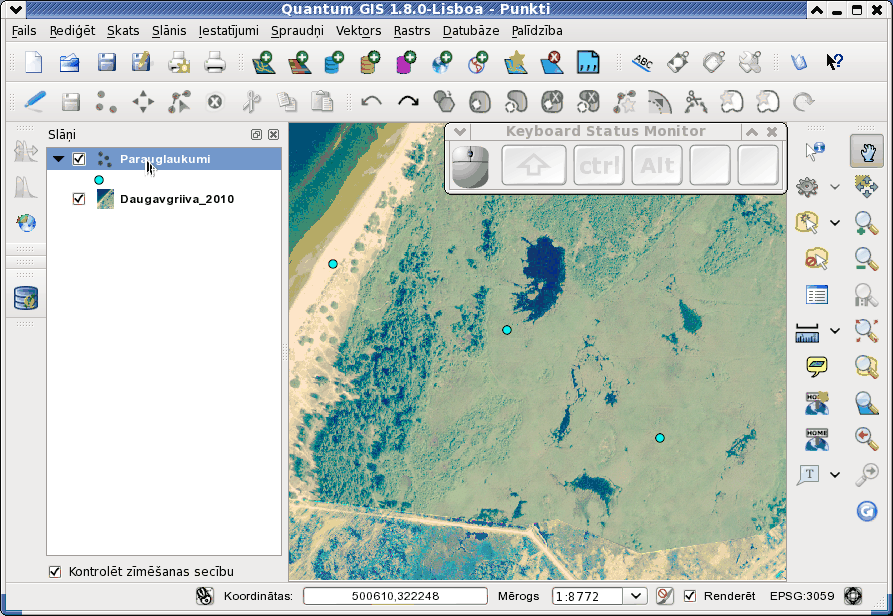Toggle editing with the blue pencil icon
Viewport: 893px width, 616px height.
pos(35,102)
